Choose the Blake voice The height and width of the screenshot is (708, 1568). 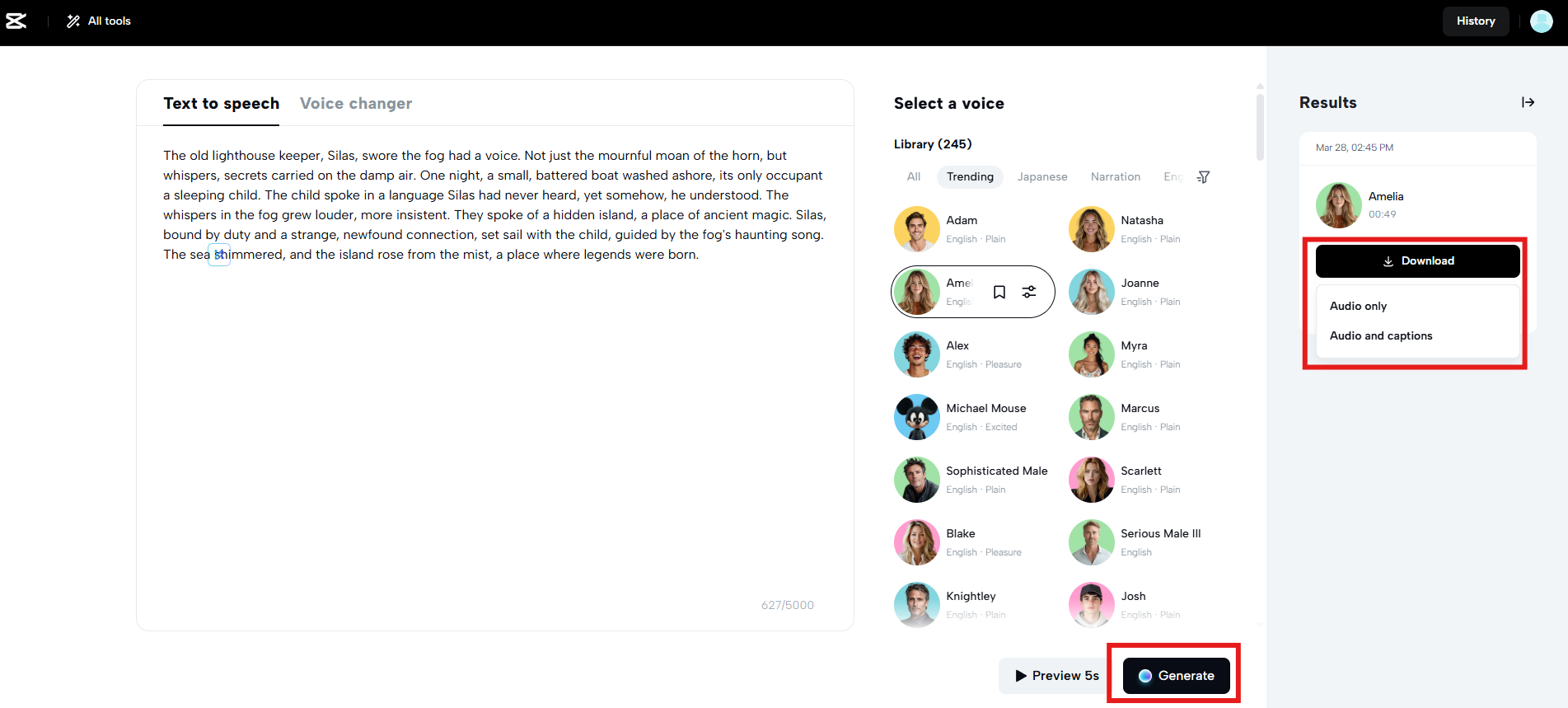[972, 542]
